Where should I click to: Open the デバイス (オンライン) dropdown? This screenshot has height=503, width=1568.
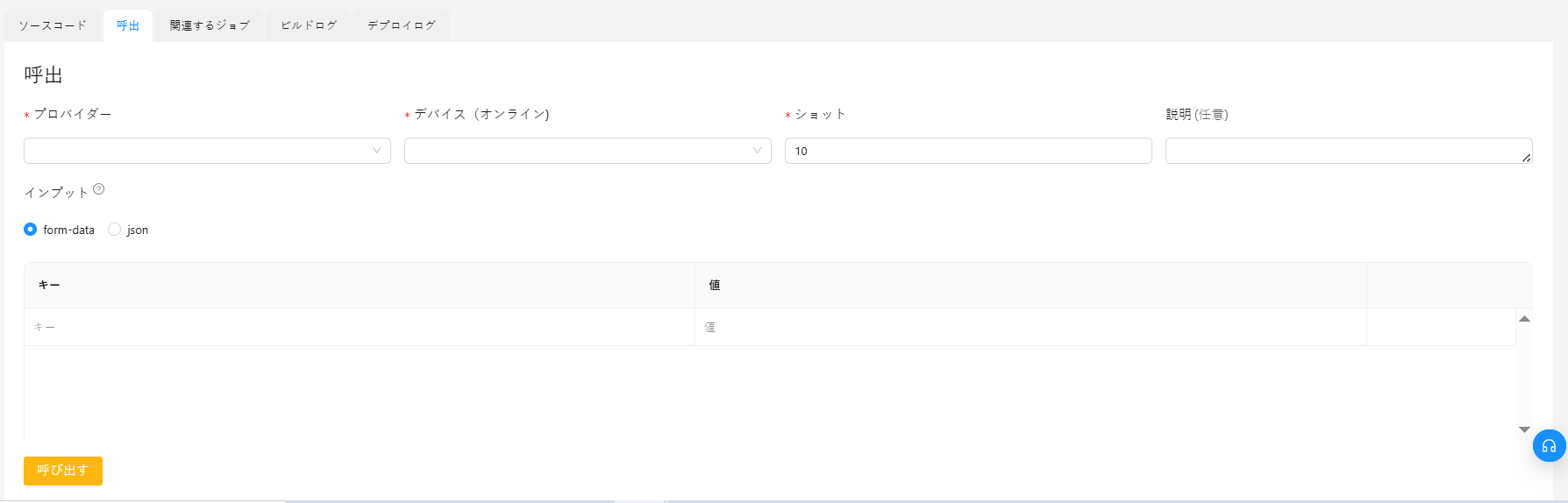[588, 151]
